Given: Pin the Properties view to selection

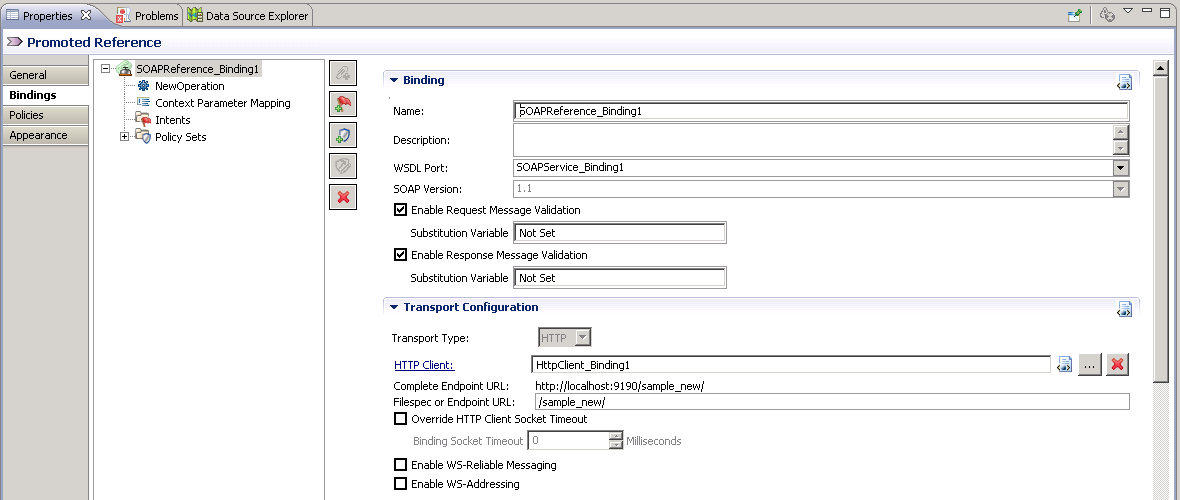Looking at the screenshot, I should (x=1075, y=15).
